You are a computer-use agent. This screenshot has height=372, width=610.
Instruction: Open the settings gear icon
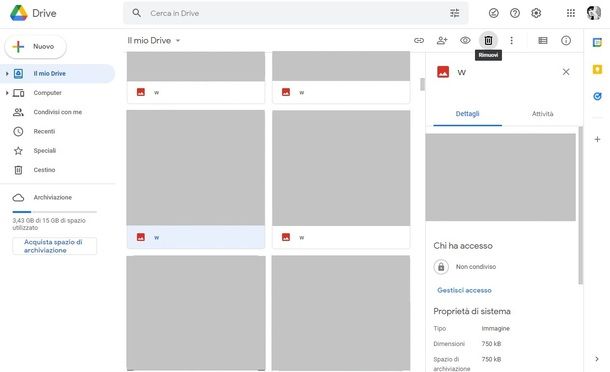coord(536,13)
